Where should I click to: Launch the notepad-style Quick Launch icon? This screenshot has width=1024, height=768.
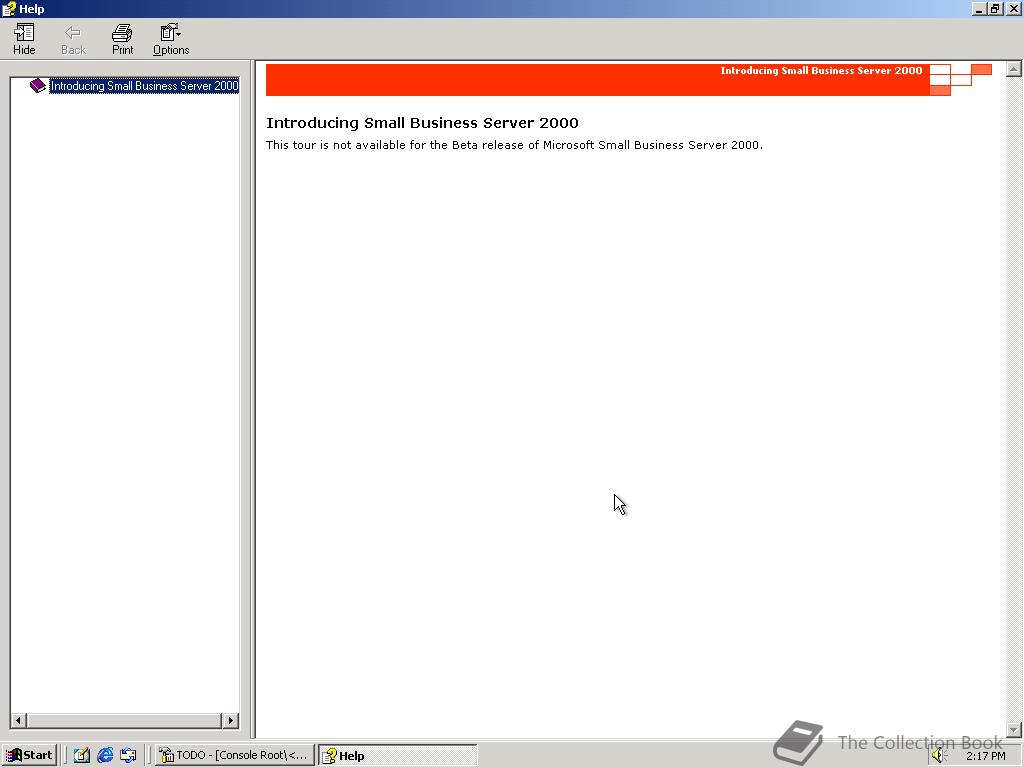[82, 755]
